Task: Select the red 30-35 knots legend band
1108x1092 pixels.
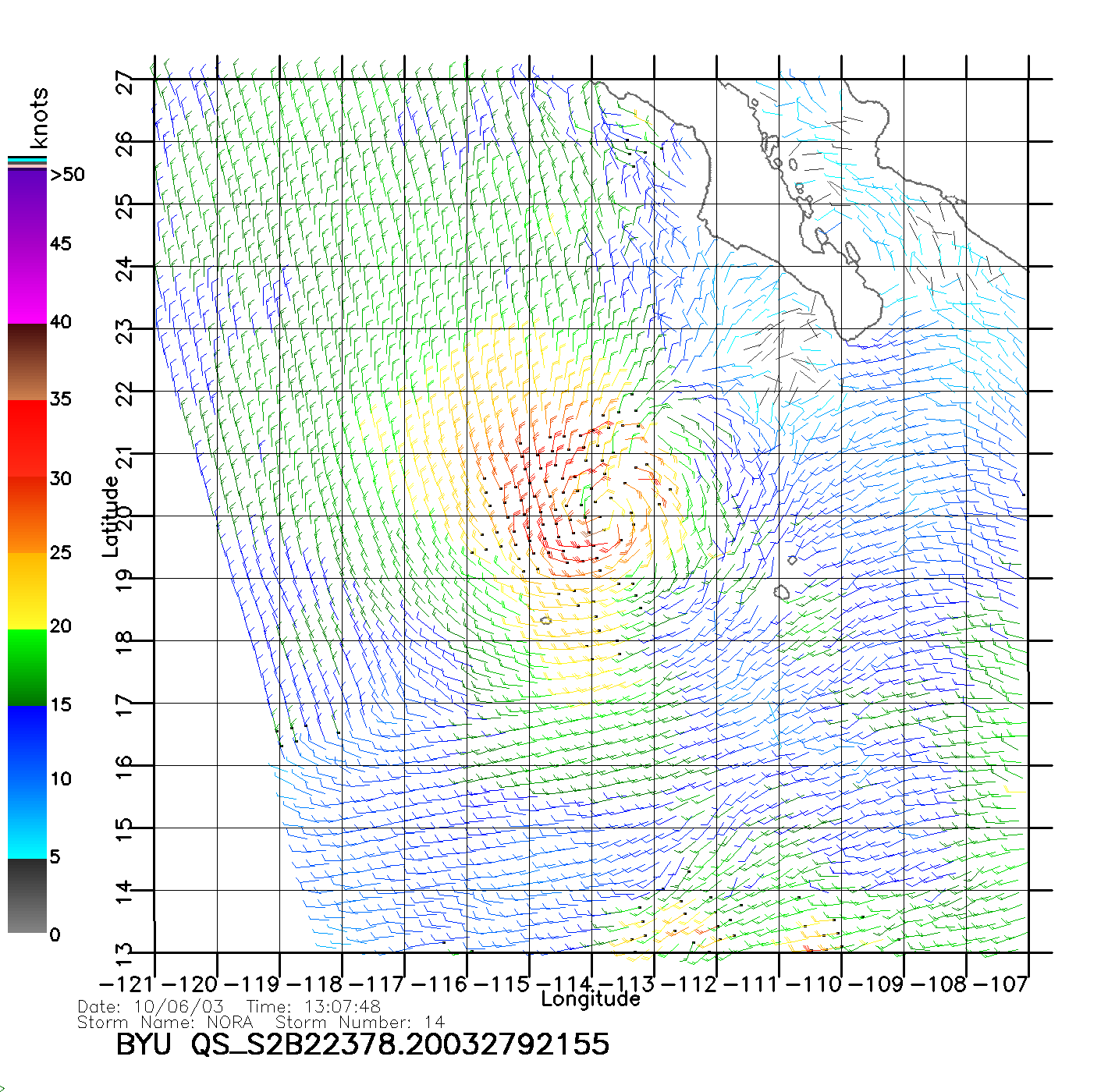Action: [27, 437]
